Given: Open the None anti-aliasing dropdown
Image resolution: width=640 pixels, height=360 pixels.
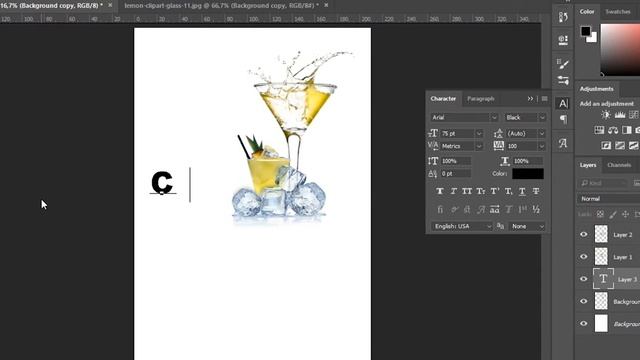Looking at the screenshot, I should tap(527, 226).
